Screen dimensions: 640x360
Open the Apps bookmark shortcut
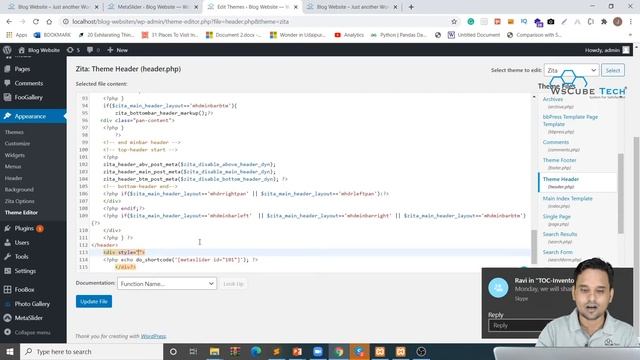pyautogui.click(x=17, y=35)
